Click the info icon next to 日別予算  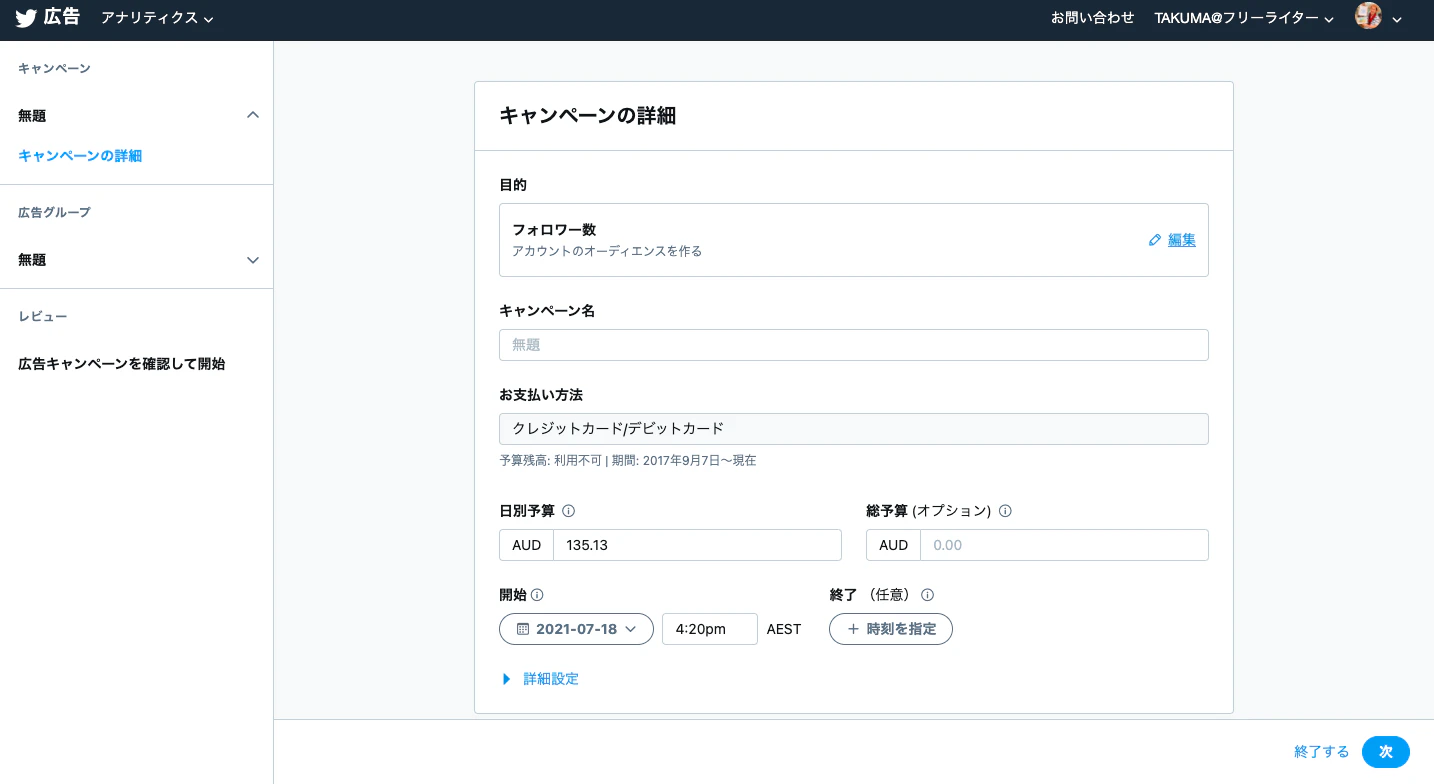point(569,511)
